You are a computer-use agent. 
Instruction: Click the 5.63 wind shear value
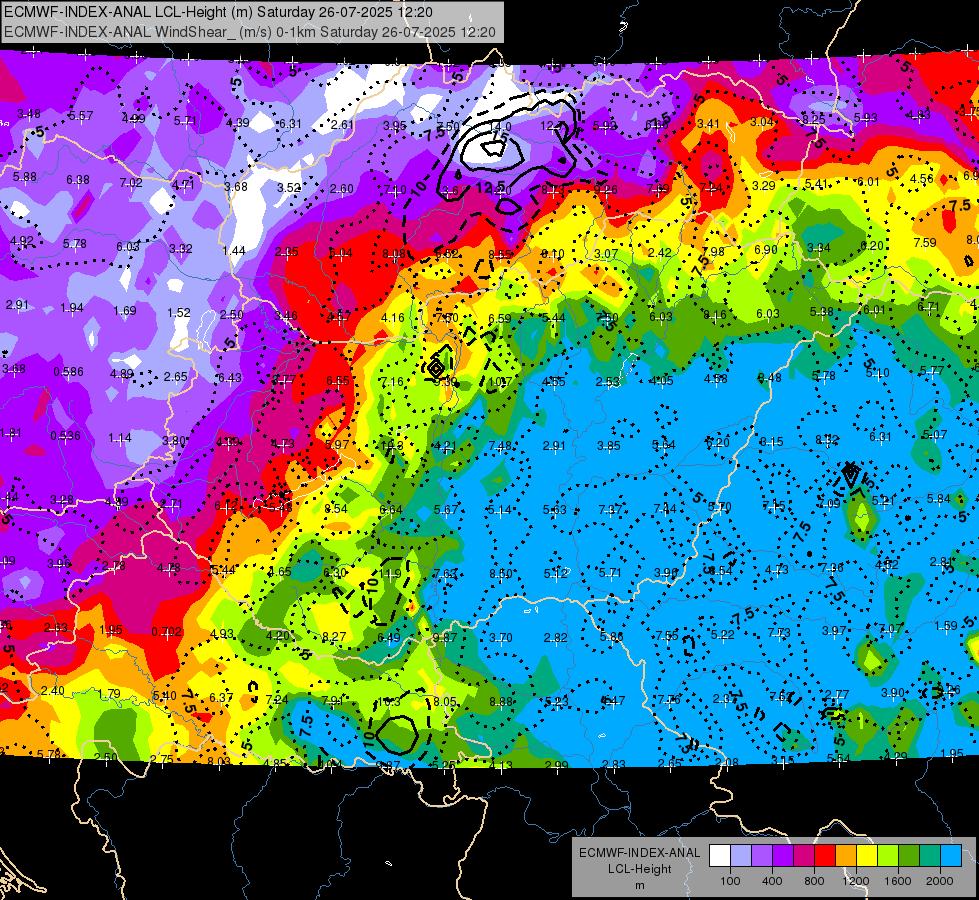click(x=554, y=510)
